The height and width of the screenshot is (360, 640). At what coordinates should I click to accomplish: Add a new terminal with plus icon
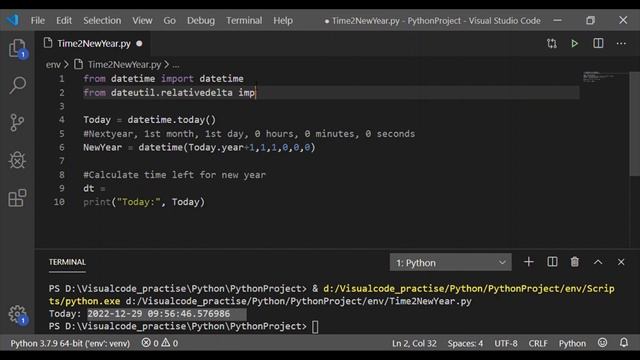click(x=529, y=262)
